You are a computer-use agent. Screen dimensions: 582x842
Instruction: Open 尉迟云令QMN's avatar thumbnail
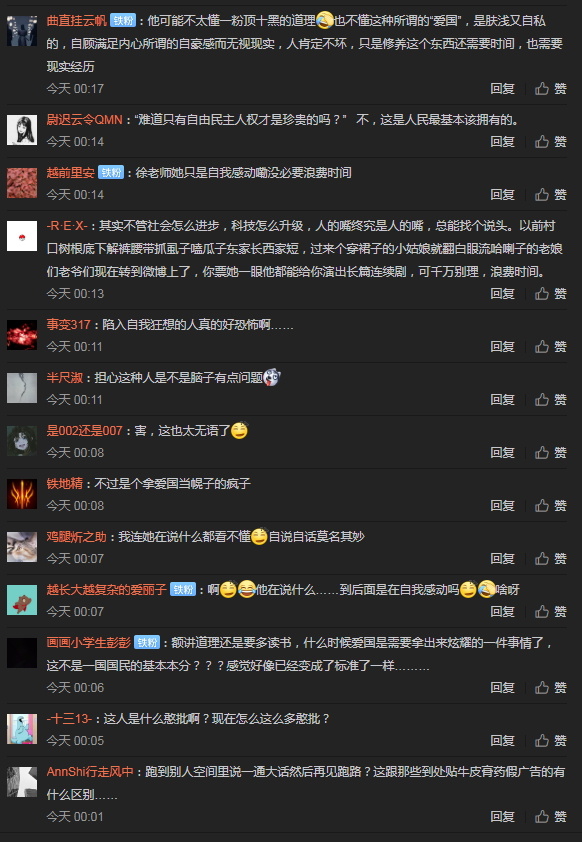pos(22,130)
